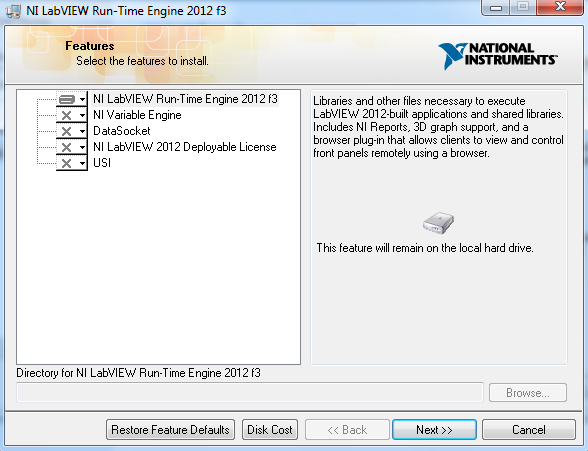The image size is (588, 451).
Task: Proceed with the Next >> button
Action: coord(434,430)
